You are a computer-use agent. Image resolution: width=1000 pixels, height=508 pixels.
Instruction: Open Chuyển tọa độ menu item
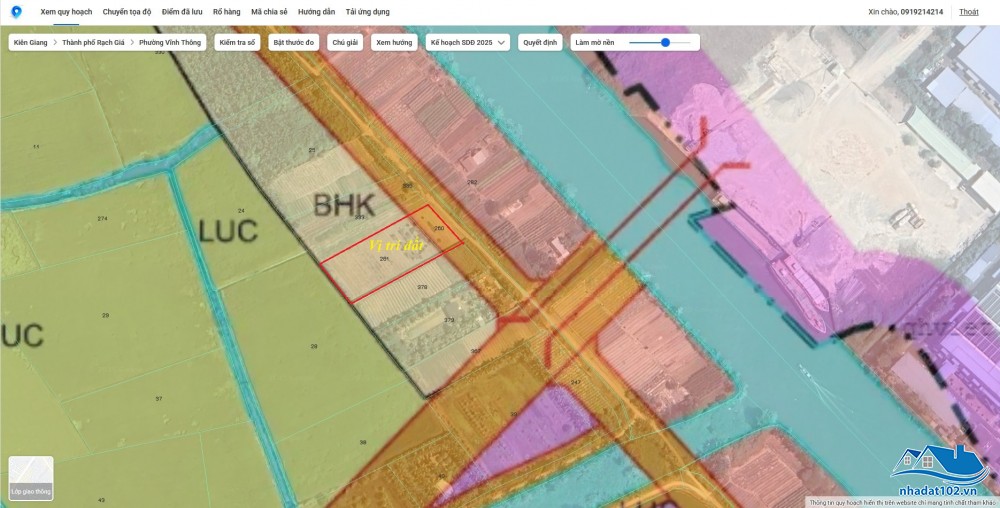pyautogui.click(x=127, y=12)
